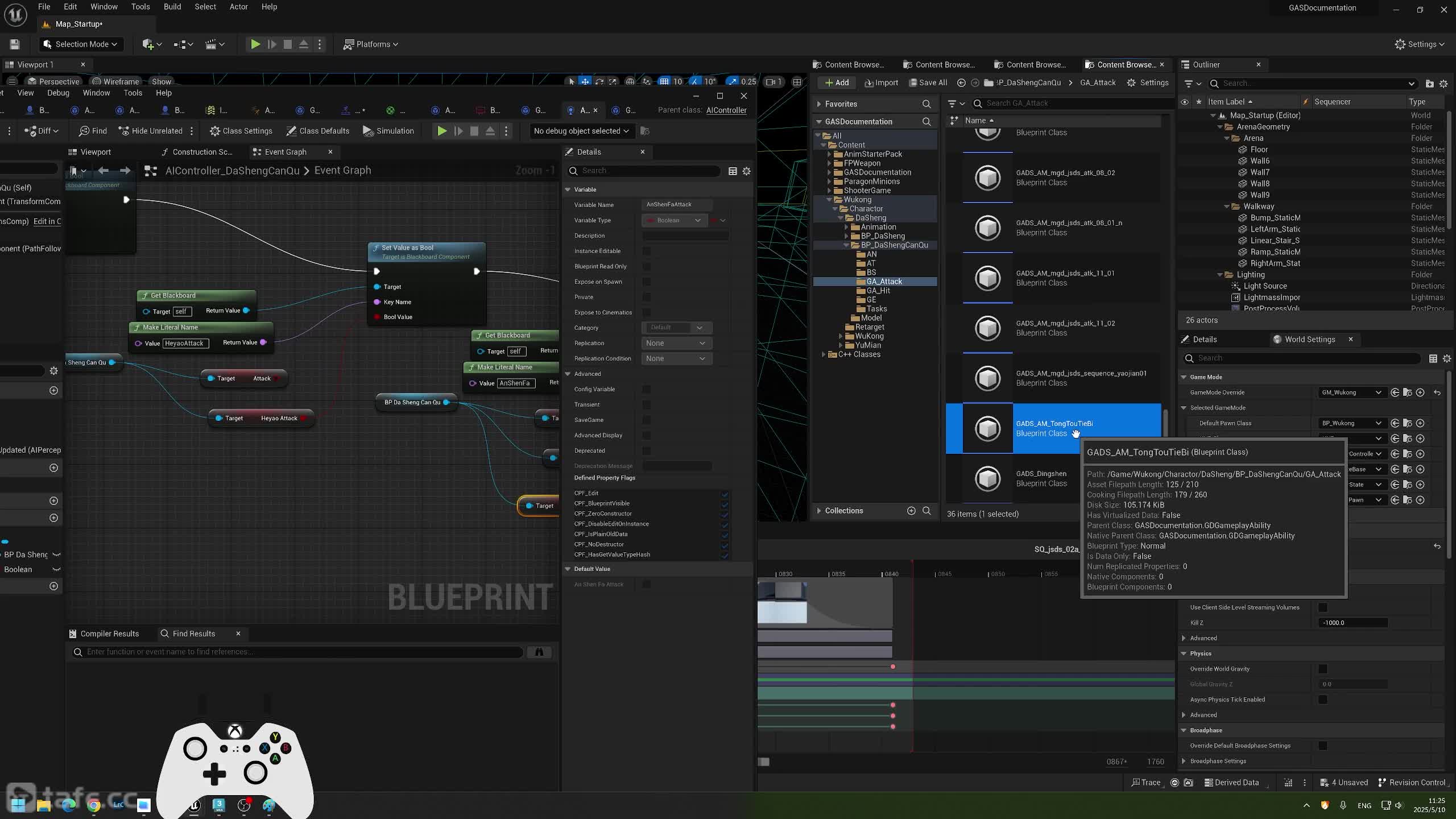The image size is (1456, 819).
Task: Start blueprint Simulation
Action: tap(388, 131)
